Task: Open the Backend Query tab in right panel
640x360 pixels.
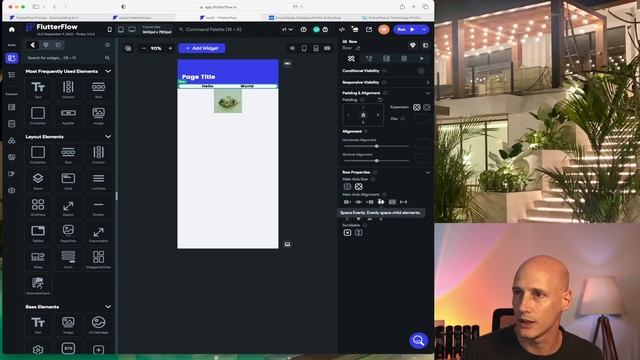Action: [387, 58]
